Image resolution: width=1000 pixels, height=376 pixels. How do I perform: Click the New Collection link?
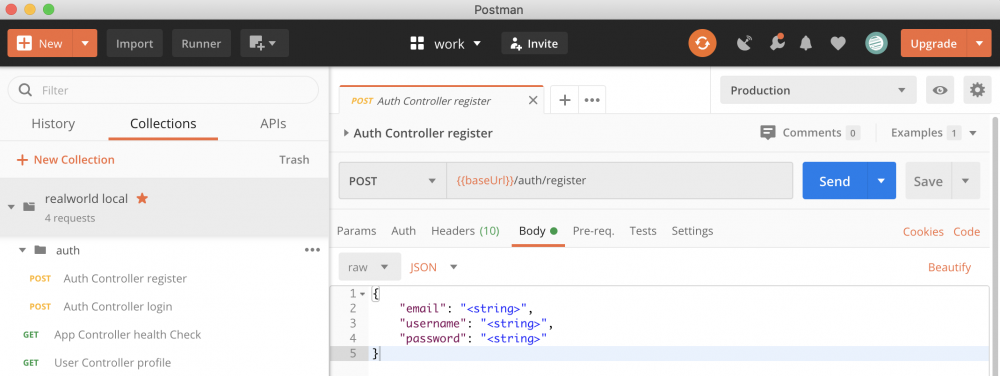click(66, 159)
